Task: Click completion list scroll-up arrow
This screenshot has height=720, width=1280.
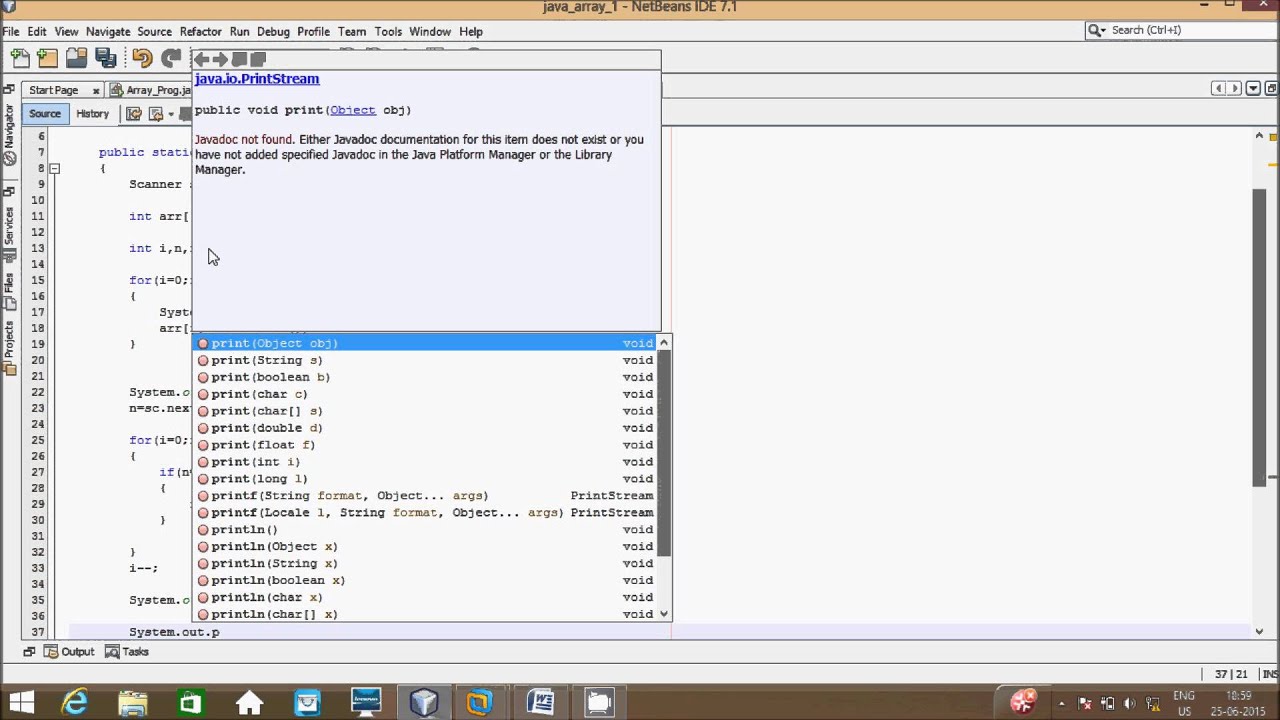Action: [664, 343]
